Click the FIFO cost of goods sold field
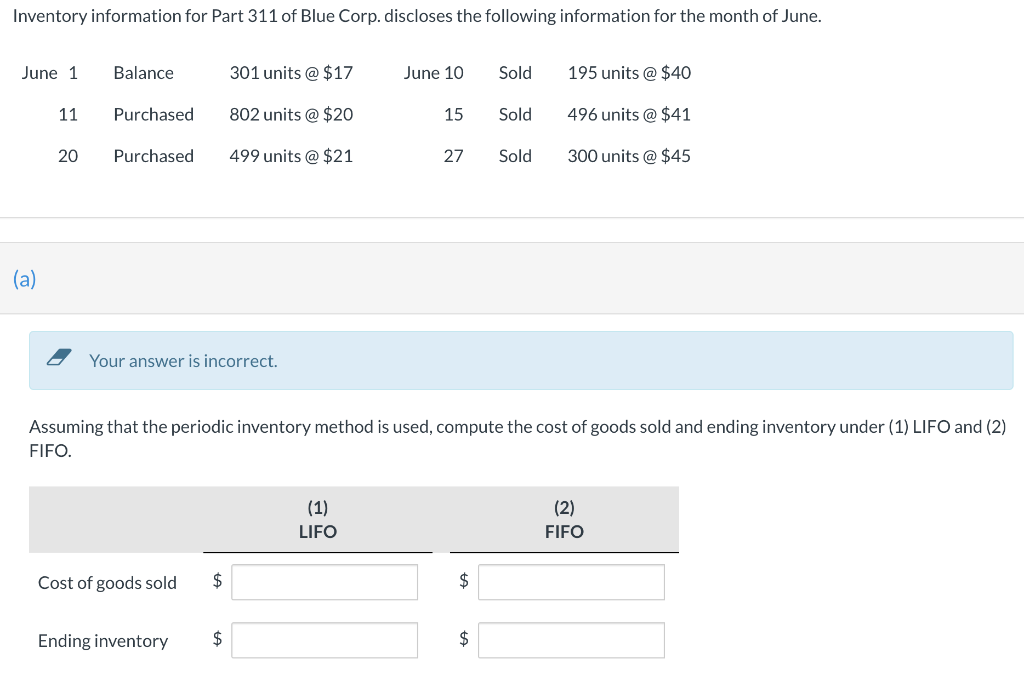The height and width of the screenshot is (699, 1024). [571, 582]
